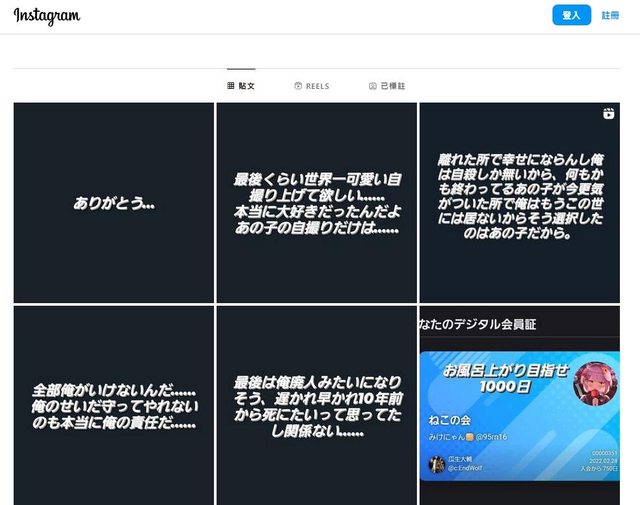Click the grid icon beside 貼文
The height and width of the screenshot is (505, 640).
point(231,86)
